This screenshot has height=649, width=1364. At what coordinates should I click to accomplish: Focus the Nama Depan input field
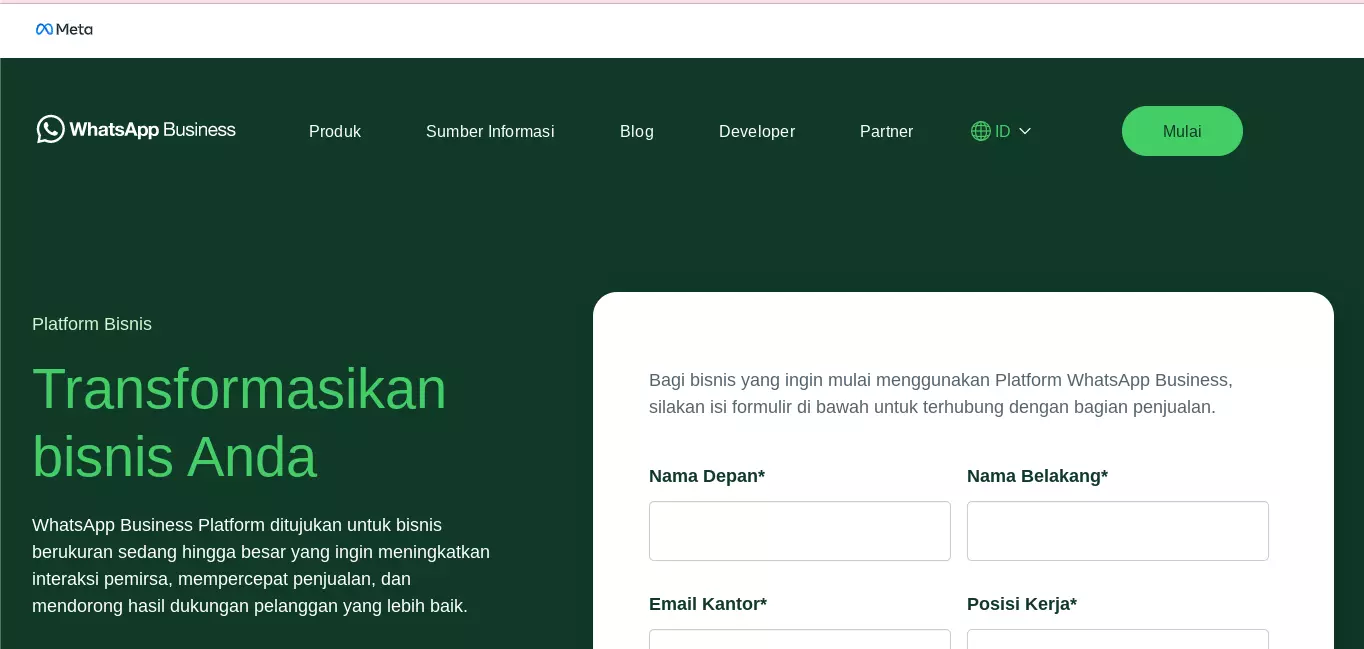click(x=800, y=531)
